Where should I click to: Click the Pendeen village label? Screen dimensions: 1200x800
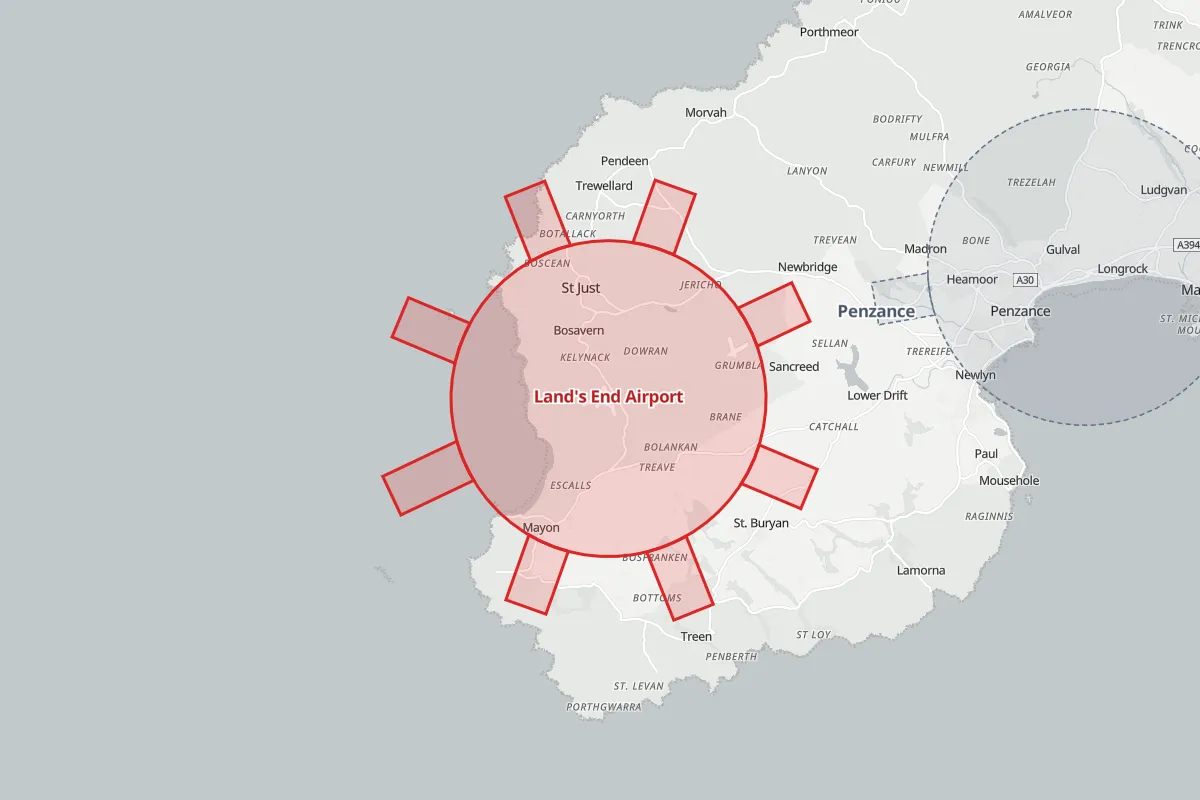pos(624,161)
